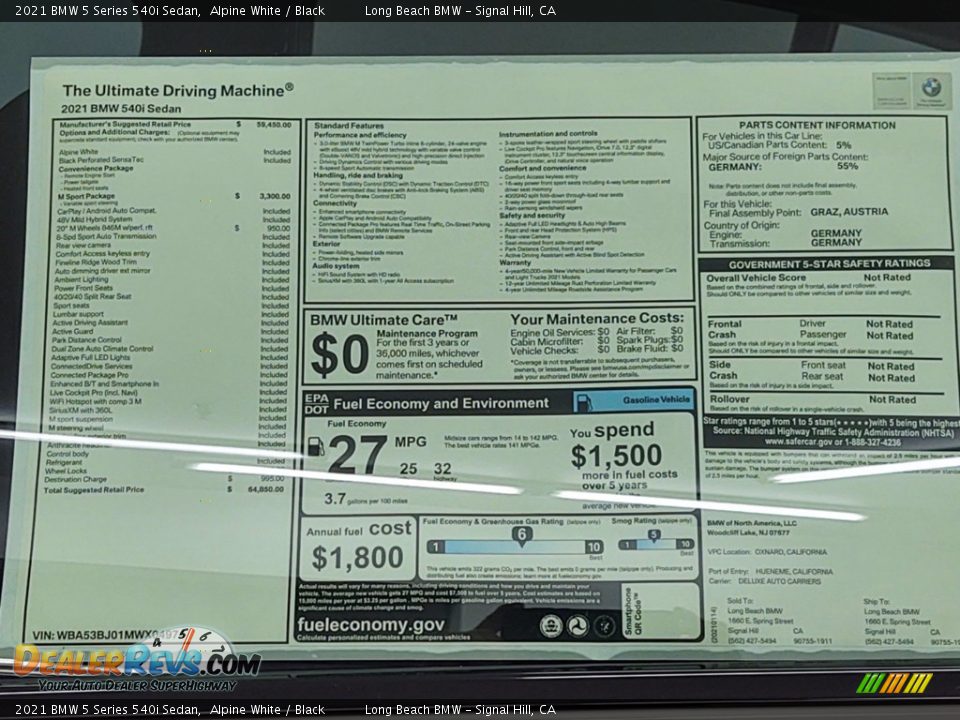Click the Fuel Economy and Environment header

[x=441, y=403]
